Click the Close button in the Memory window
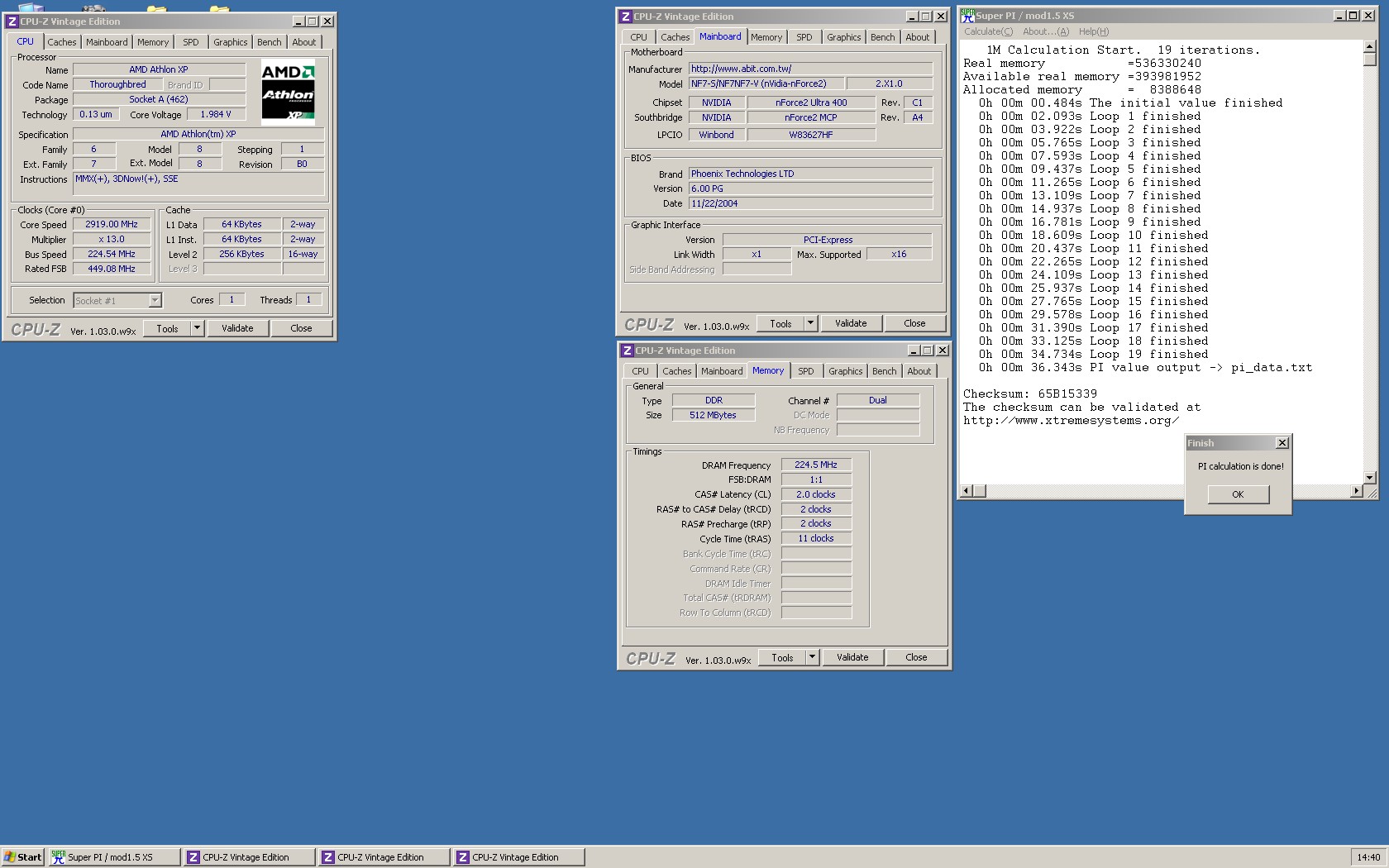Image resolution: width=1389 pixels, height=868 pixels. pos(916,657)
